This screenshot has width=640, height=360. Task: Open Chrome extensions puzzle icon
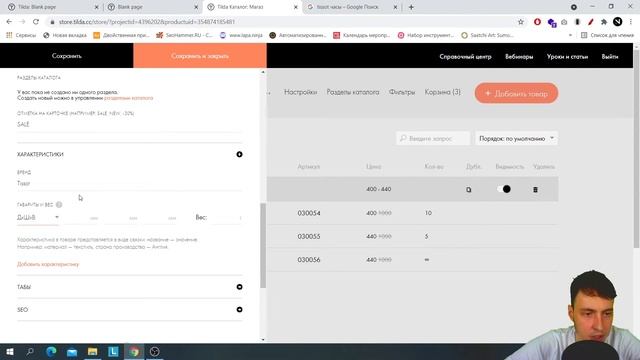coord(604,22)
